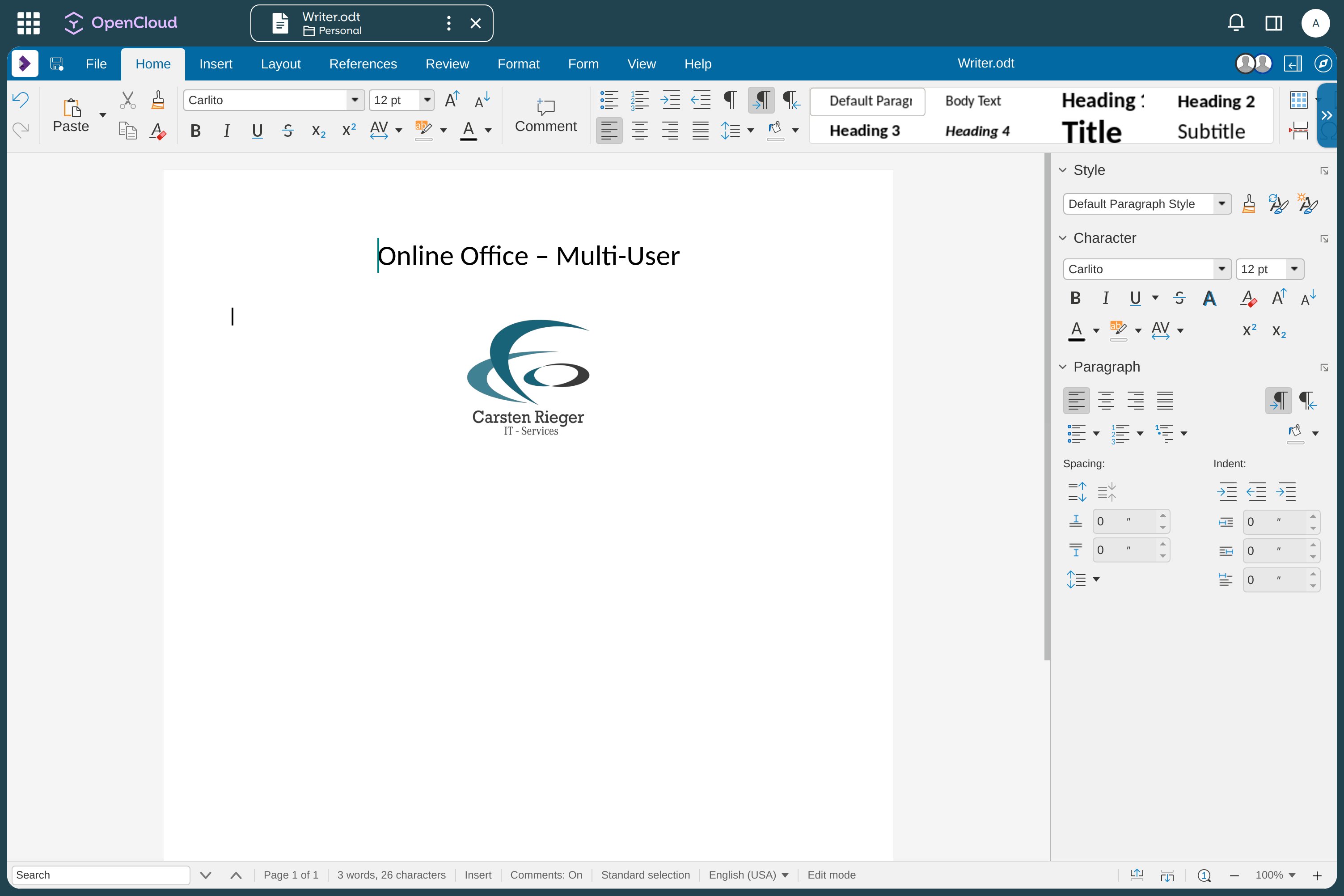Toggle Underline in the ribbon

pos(257,131)
